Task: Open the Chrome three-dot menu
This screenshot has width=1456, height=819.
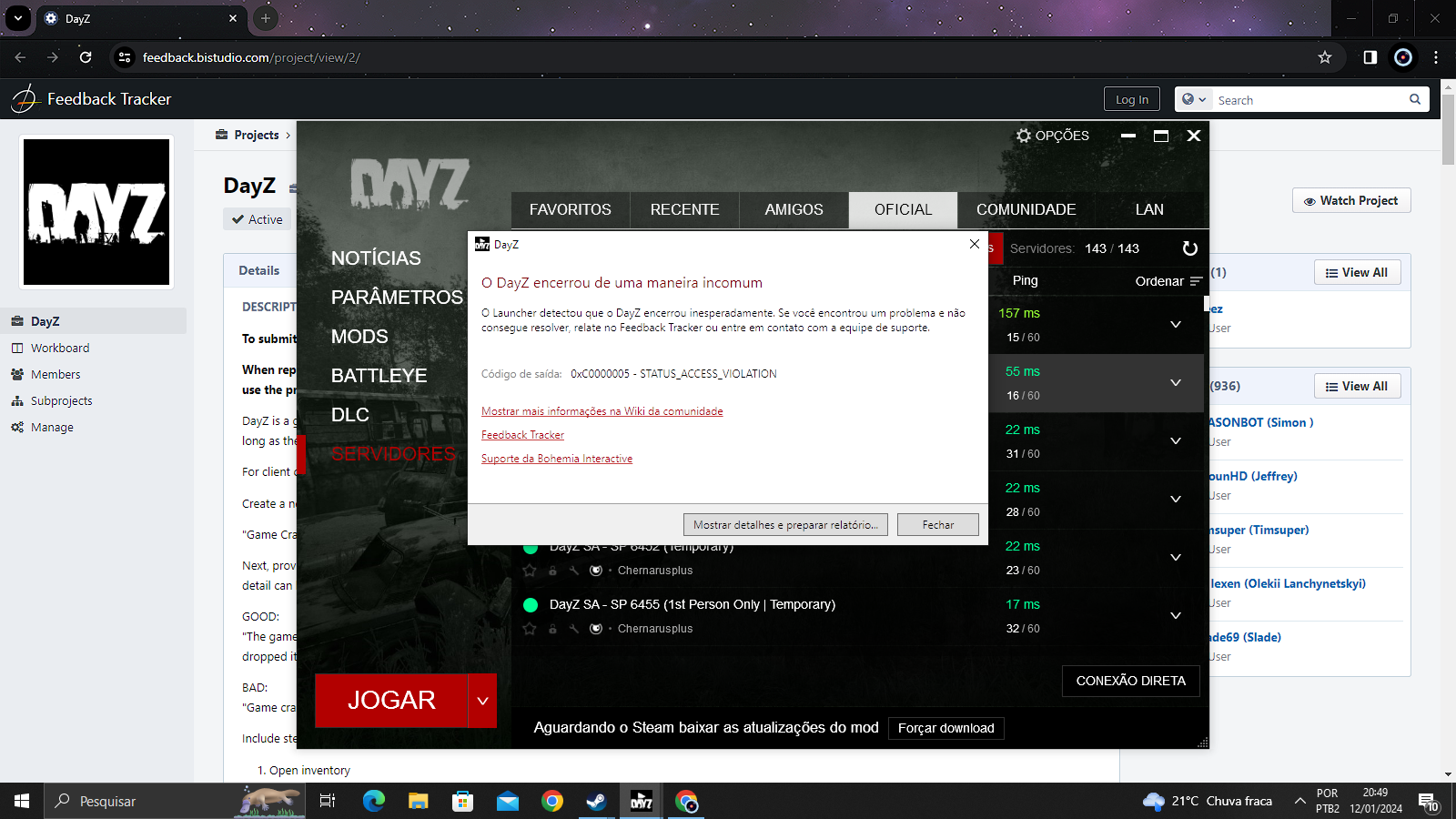Action: 1436,57
